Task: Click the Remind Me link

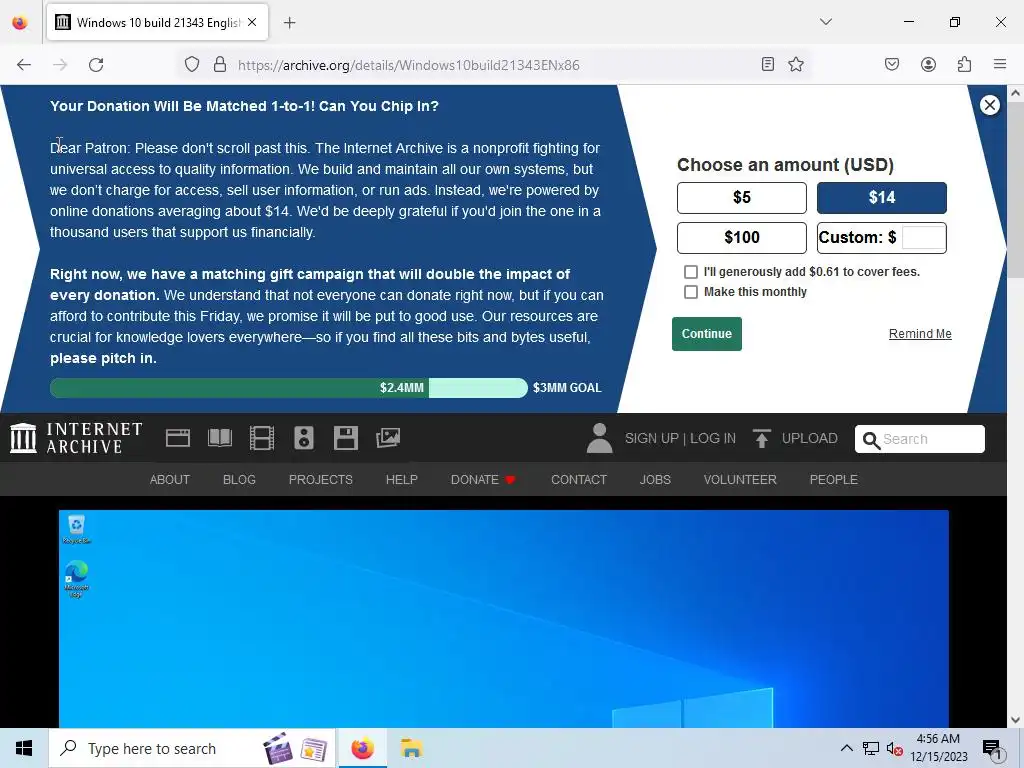Action: pos(920,334)
